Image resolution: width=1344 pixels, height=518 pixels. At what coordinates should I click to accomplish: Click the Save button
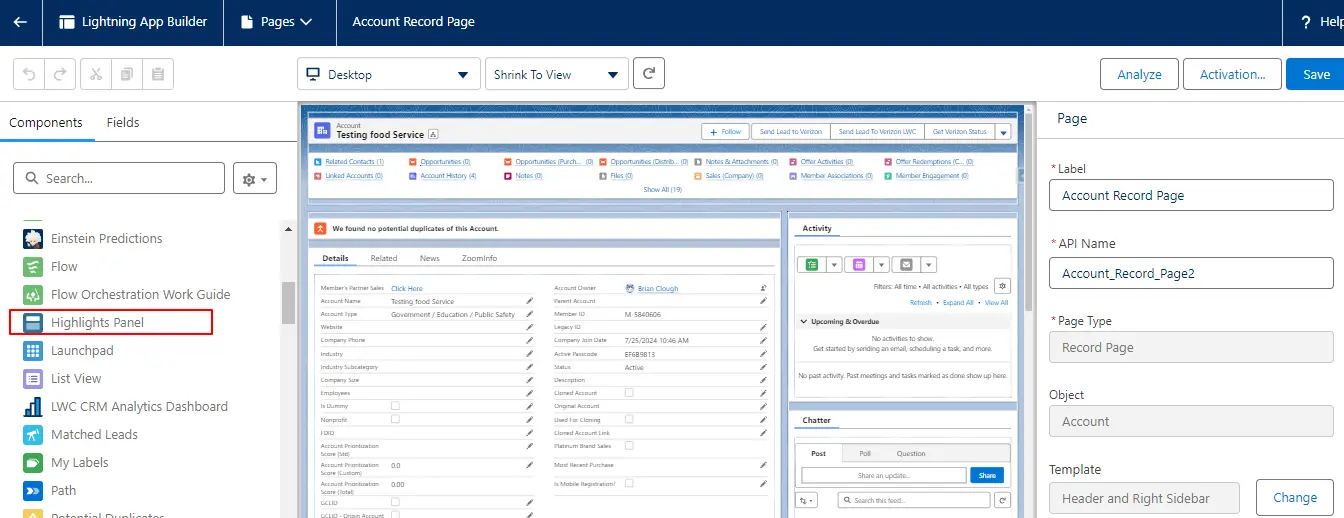click(1315, 74)
